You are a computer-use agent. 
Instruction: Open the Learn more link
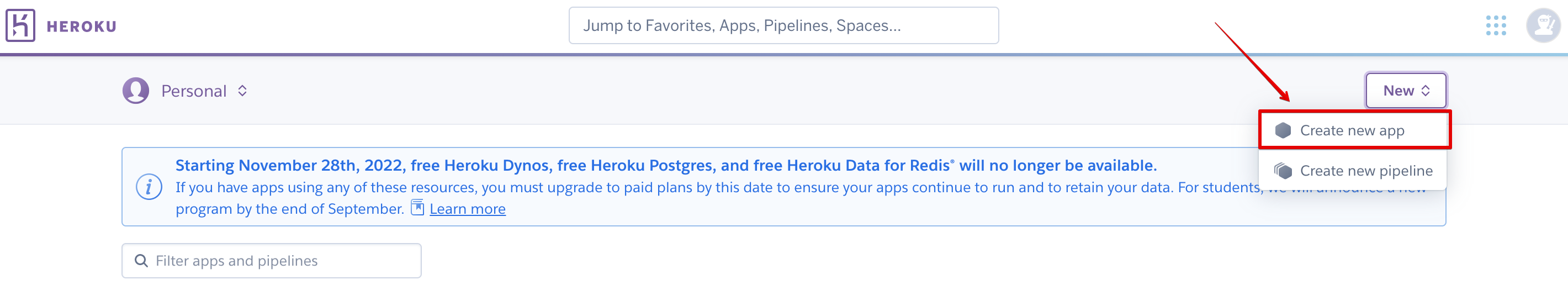467,209
